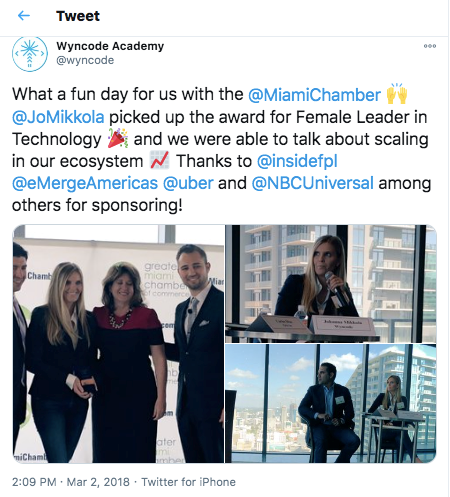Open the @MiamiChamber mention
Image resolution: width=450 pixels, height=497 pixels.
click(314, 95)
